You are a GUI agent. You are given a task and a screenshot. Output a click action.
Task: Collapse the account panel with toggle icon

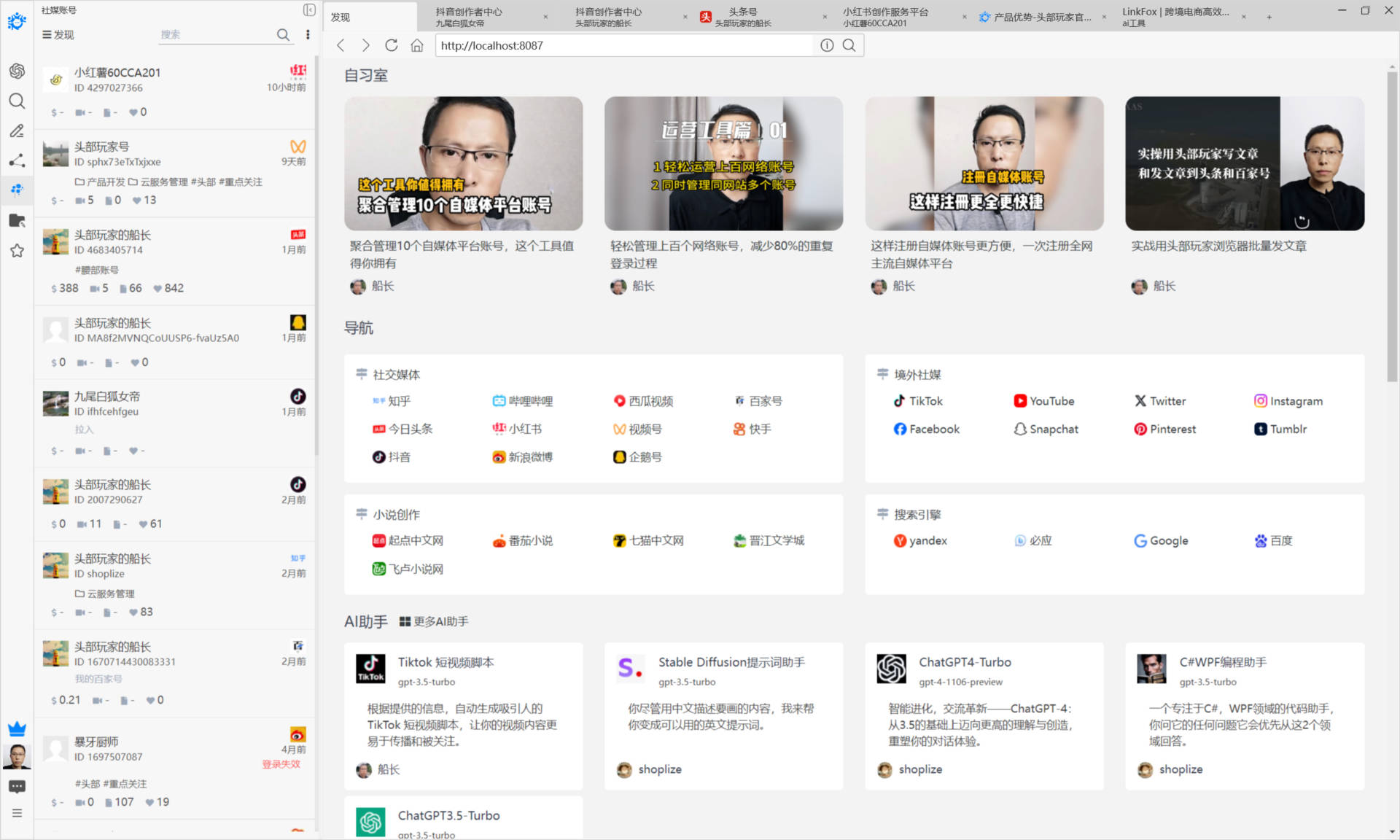click(309, 10)
